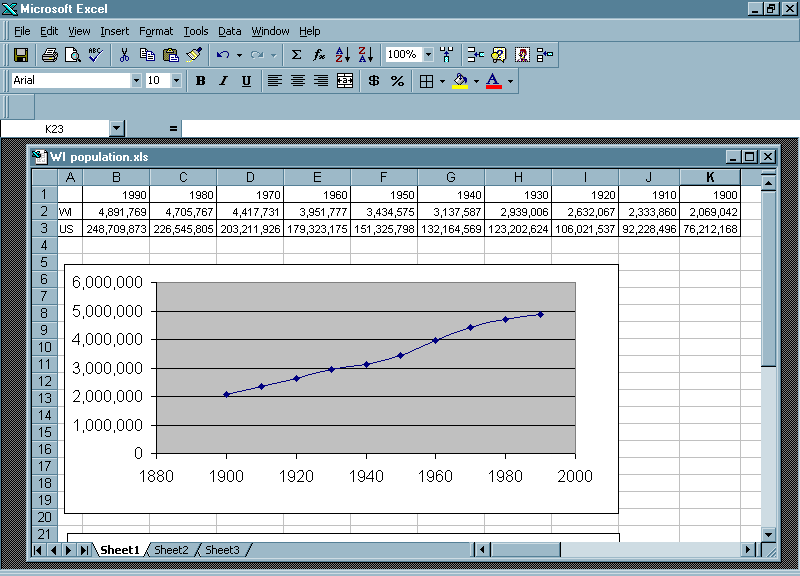
Task: Apply the Currency style dollar icon
Action: click(374, 81)
